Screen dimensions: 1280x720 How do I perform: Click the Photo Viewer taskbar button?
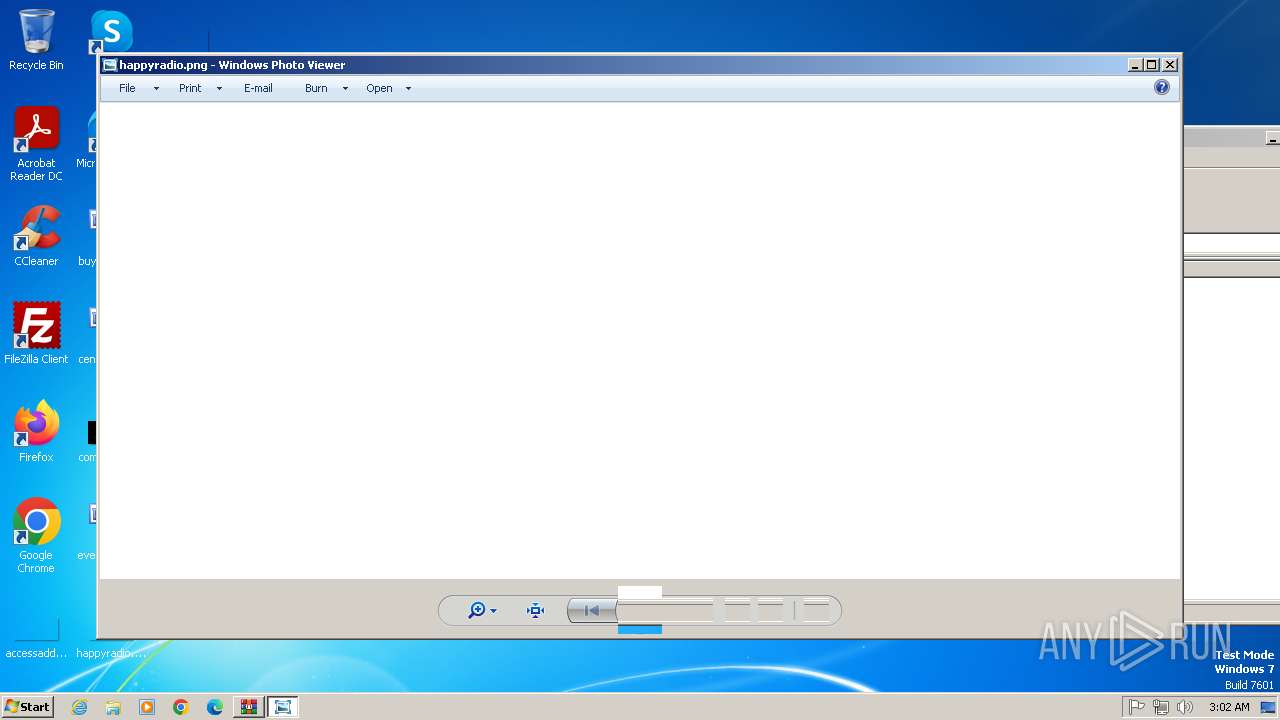point(283,707)
